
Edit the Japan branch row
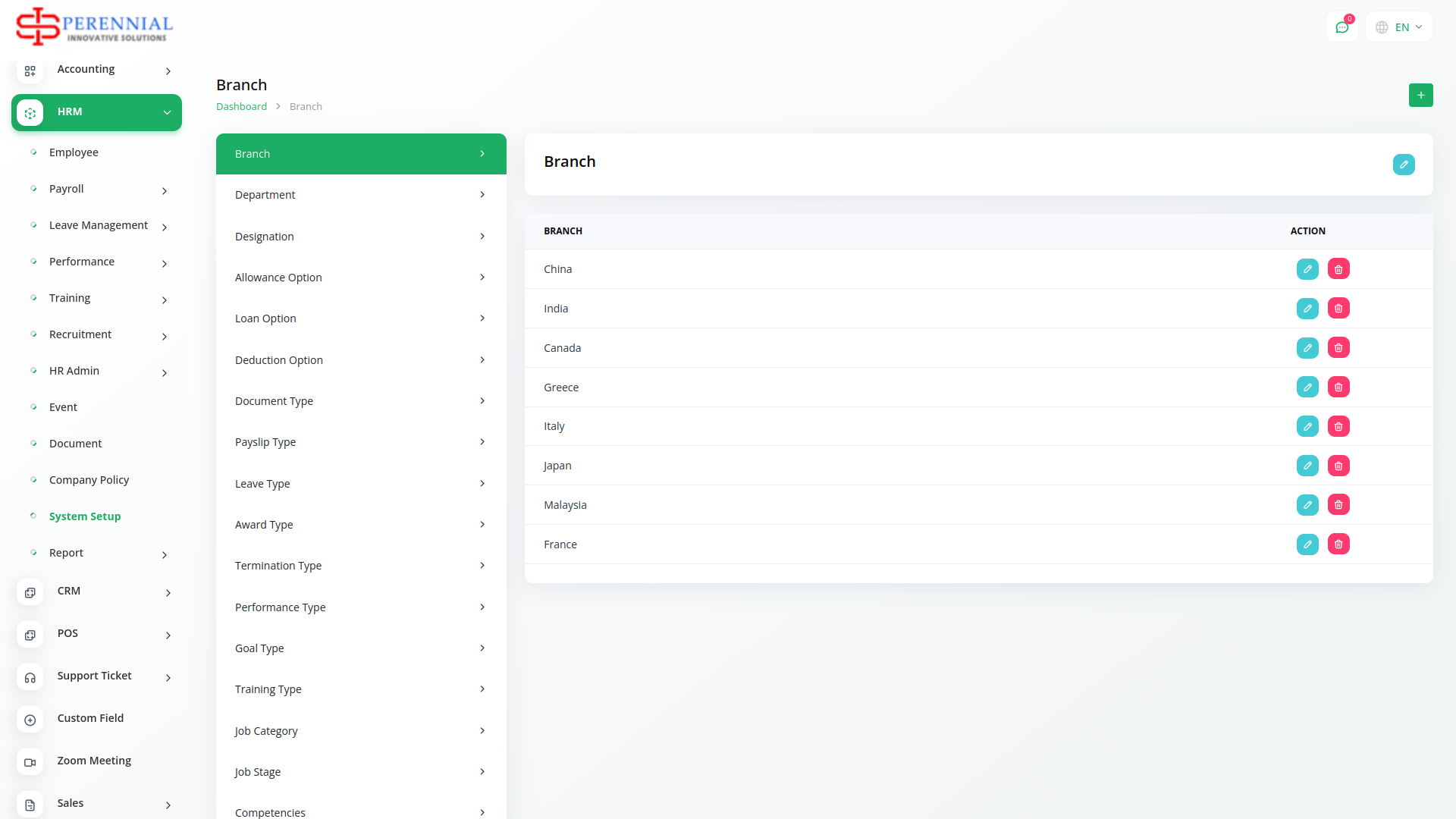[x=1307, y=466]
